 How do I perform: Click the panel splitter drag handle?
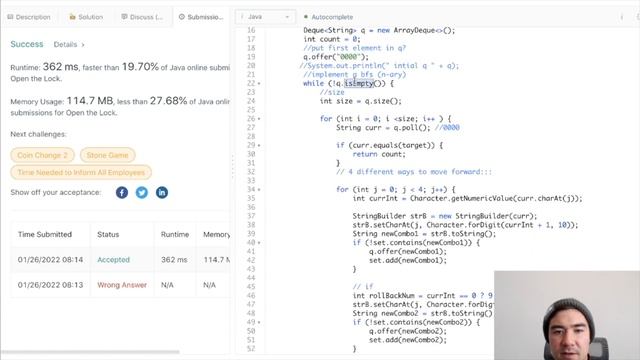233,166
